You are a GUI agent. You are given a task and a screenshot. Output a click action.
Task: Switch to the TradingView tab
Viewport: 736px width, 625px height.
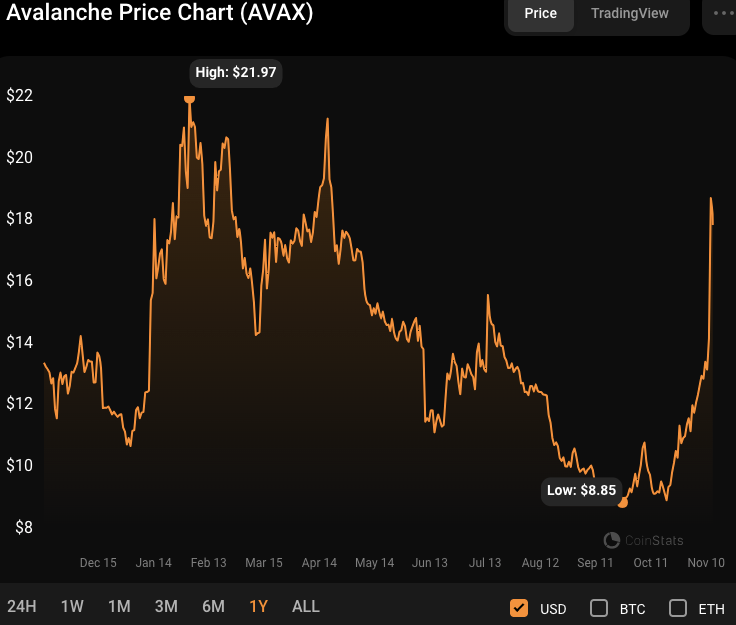pos(629,14)
